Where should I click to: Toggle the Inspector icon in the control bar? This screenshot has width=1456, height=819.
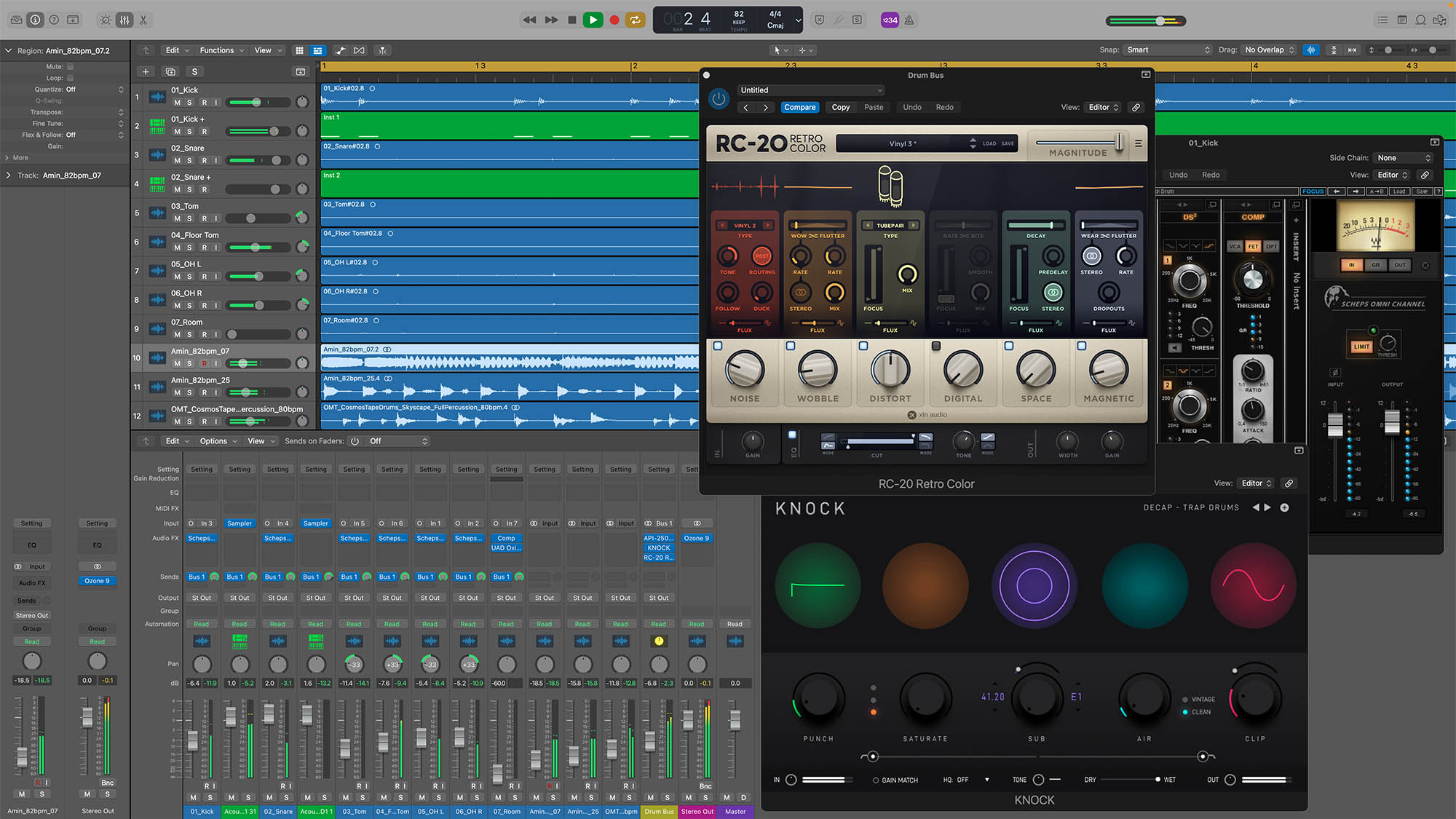[35, 20]
